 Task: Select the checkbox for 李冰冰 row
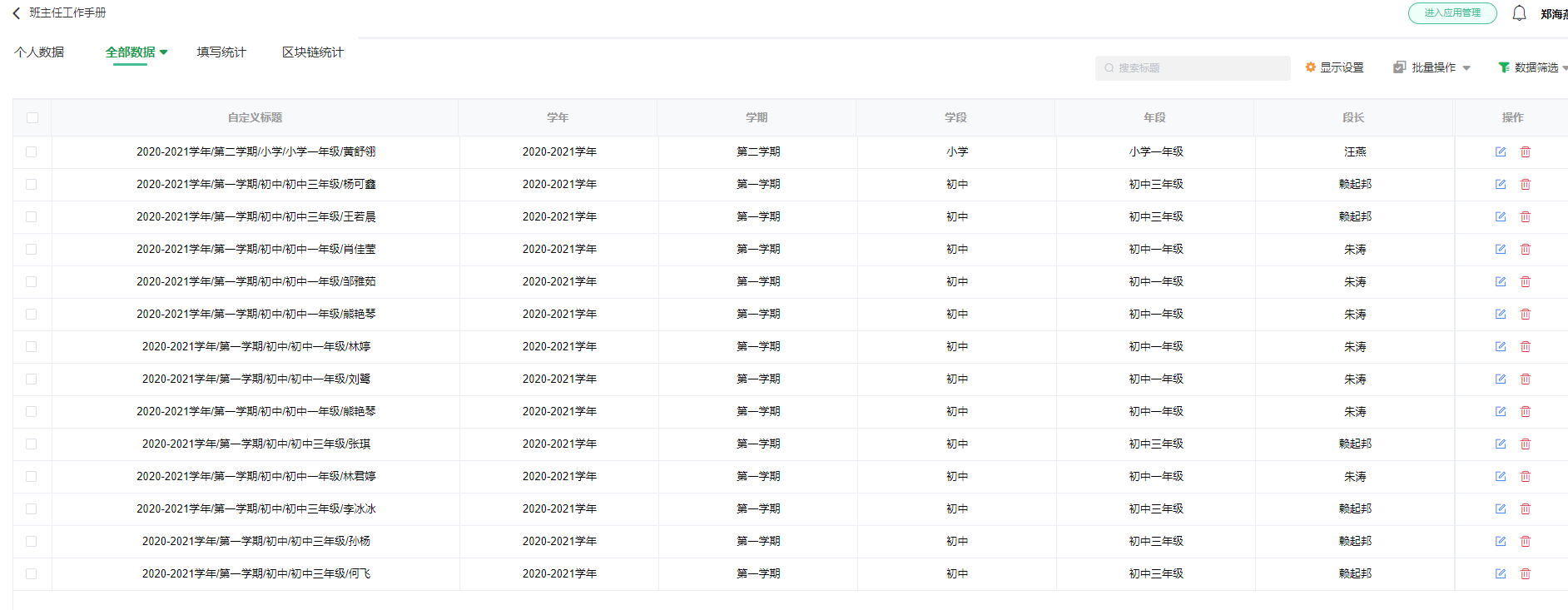point(32,508)
